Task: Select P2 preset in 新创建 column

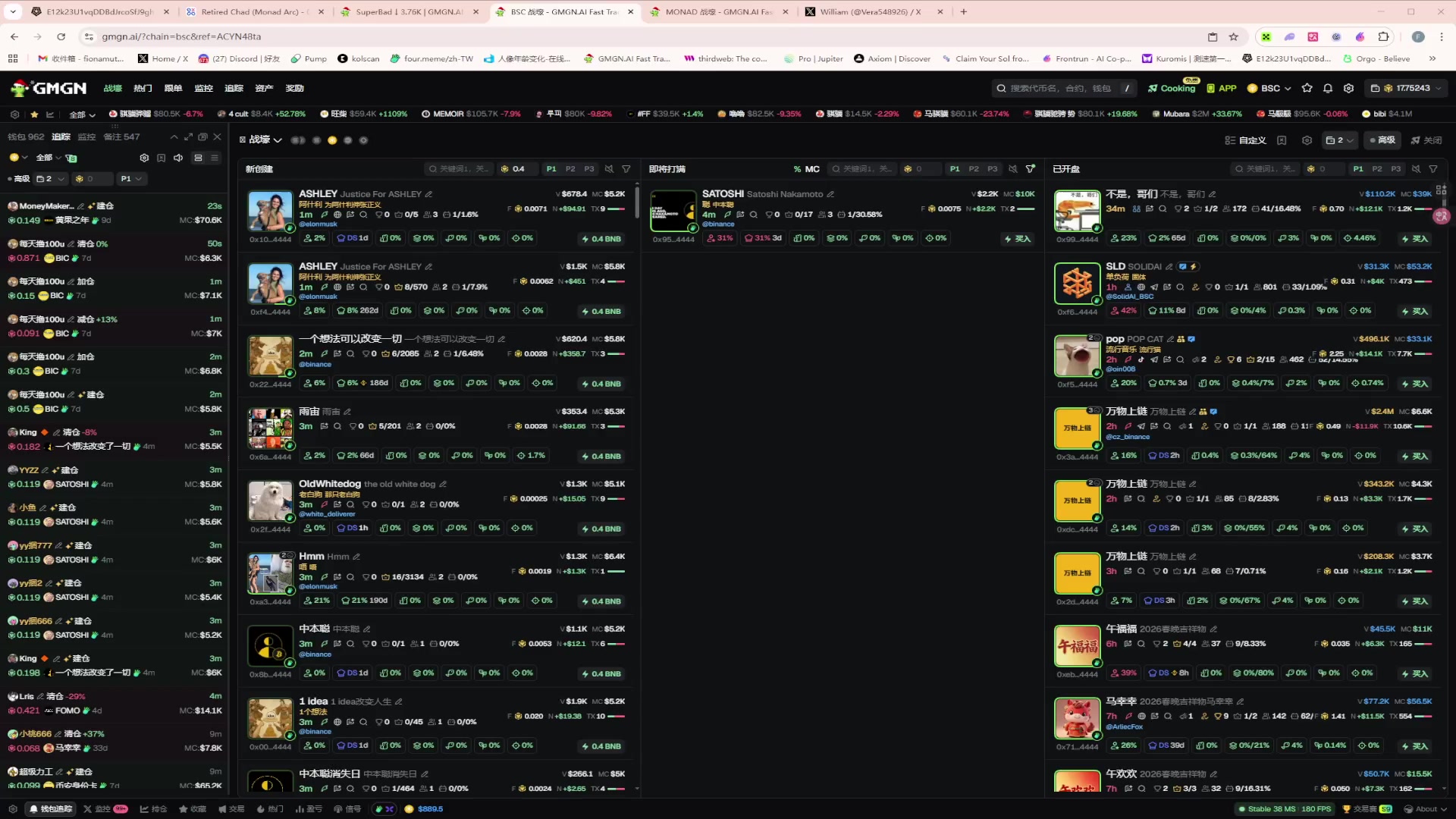Action: pyautogui.click(x=570, y=169)
